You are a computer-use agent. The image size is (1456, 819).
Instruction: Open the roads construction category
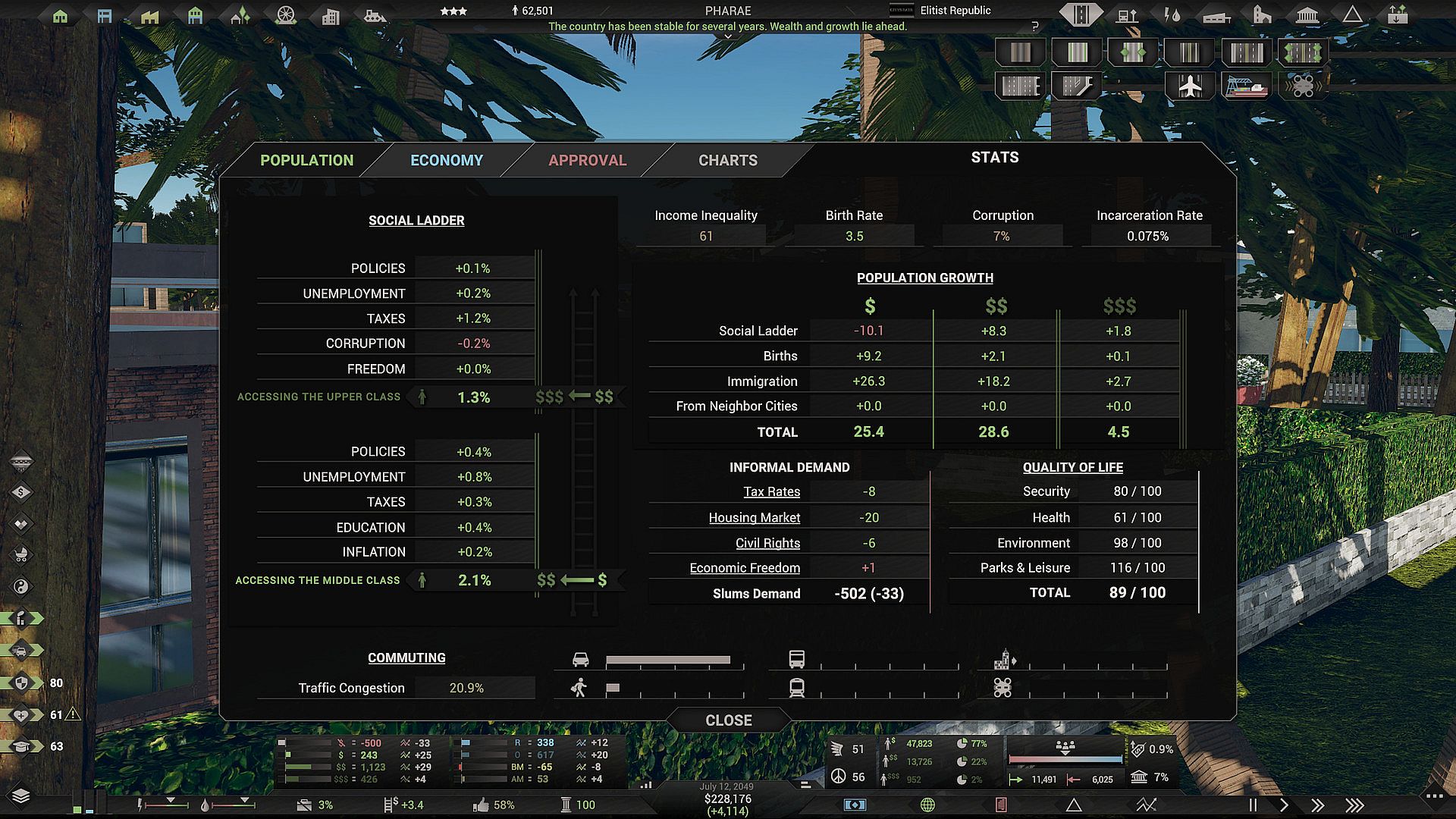(x=1080, y=14)
